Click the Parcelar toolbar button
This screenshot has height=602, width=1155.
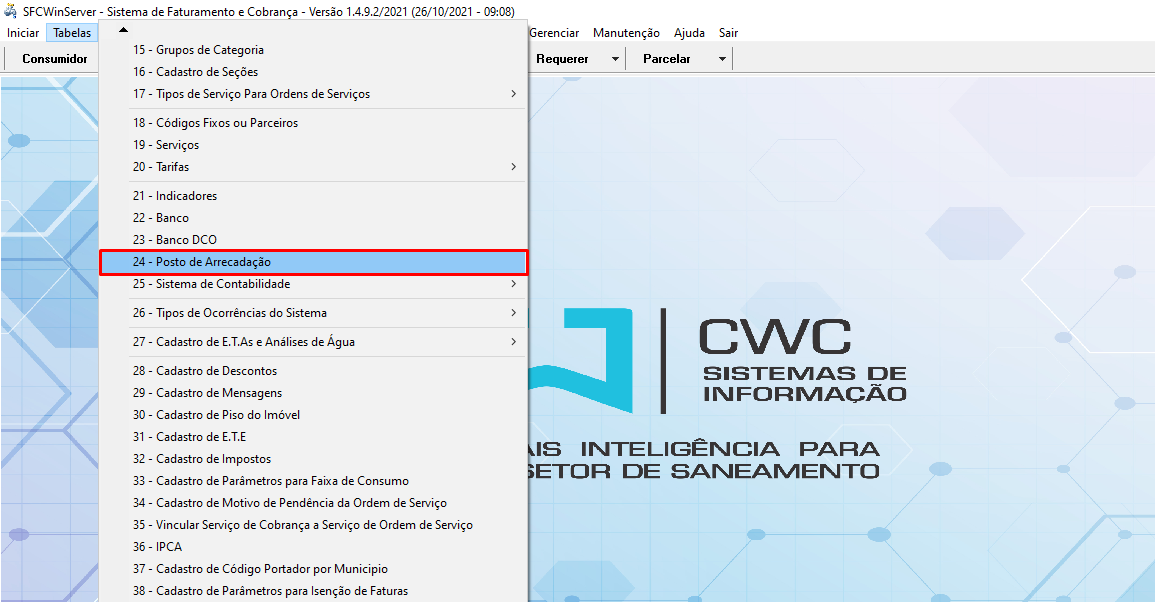[x=667, y=59]
